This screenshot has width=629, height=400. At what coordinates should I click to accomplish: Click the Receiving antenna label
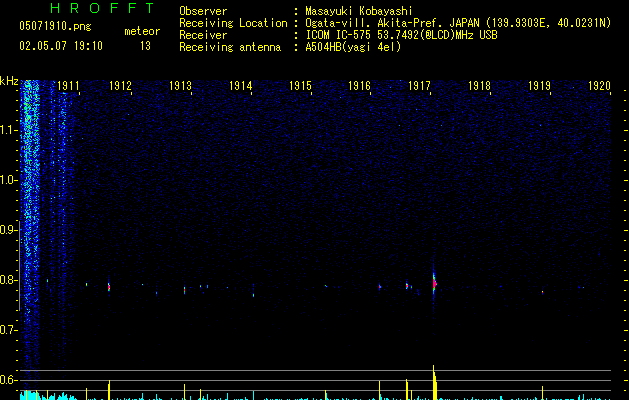click(230, 47)
